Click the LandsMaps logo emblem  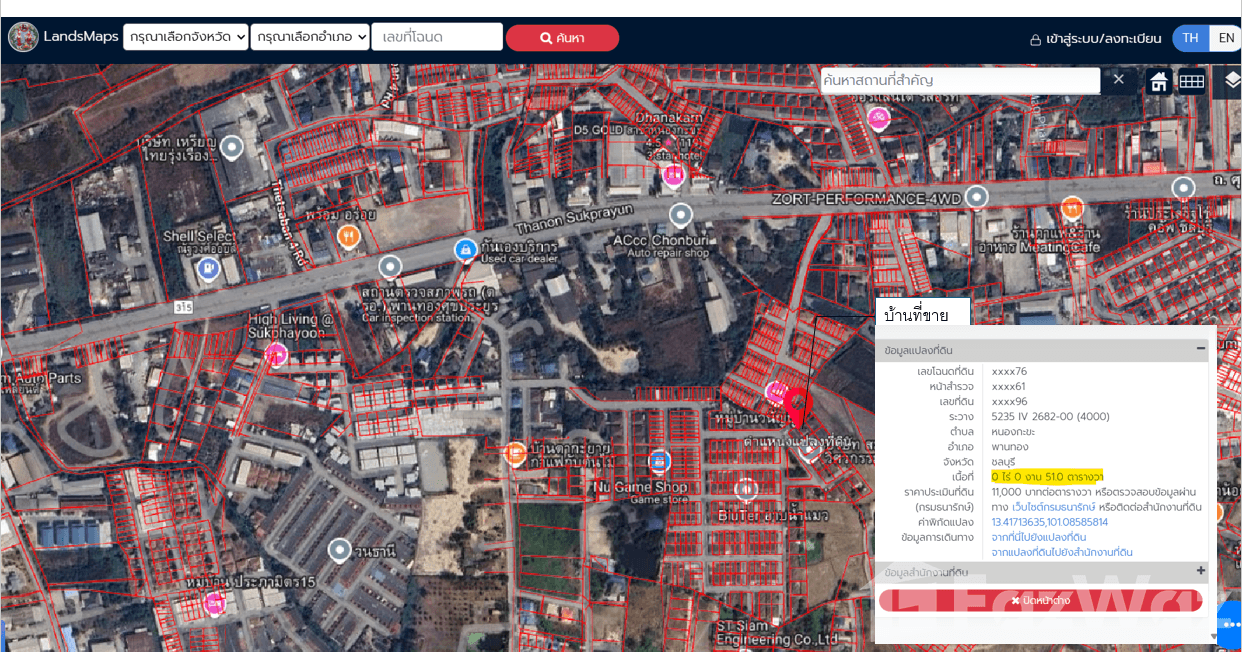(23, 37)
